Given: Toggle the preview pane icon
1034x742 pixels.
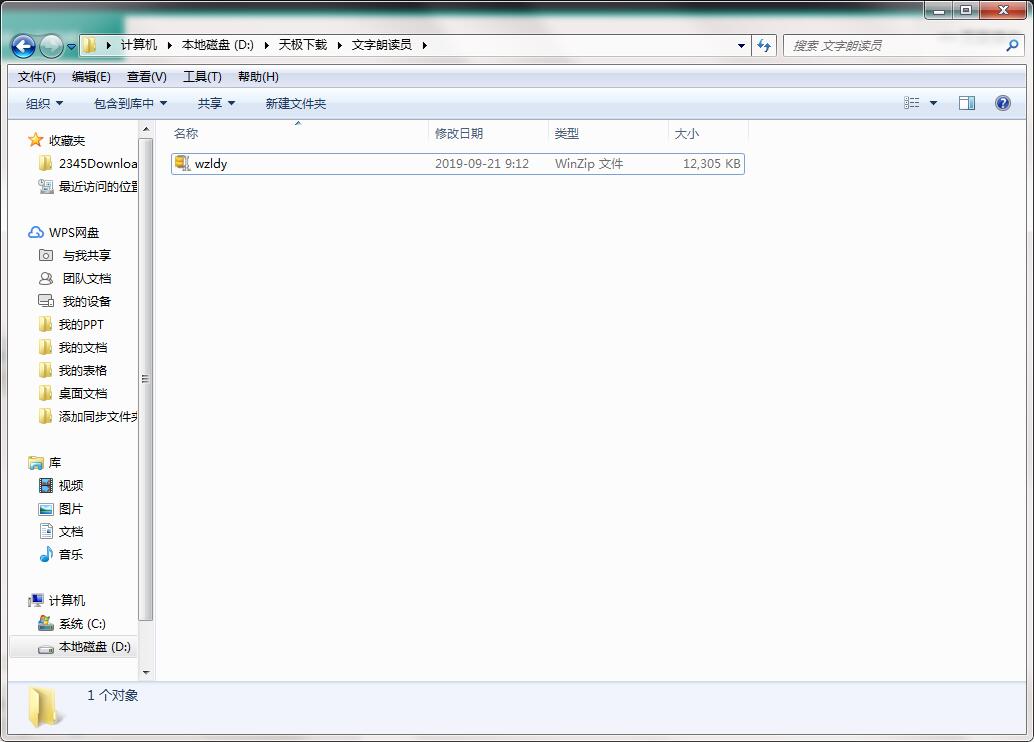Looking at the screenshot, I should point(967,103).
